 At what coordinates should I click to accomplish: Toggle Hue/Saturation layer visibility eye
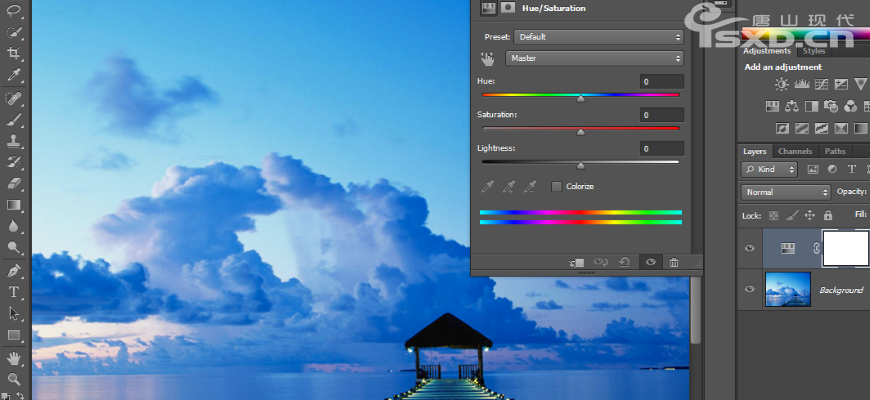tap(750, 249)
